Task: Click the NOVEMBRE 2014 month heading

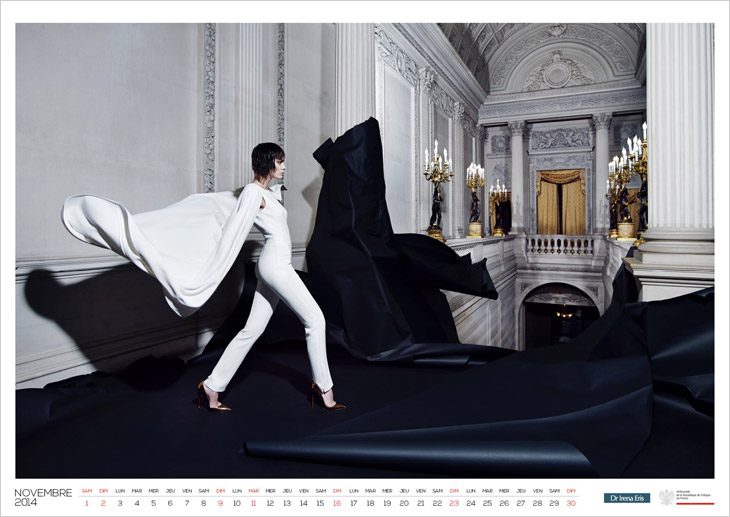Action: tap(43, 497)
